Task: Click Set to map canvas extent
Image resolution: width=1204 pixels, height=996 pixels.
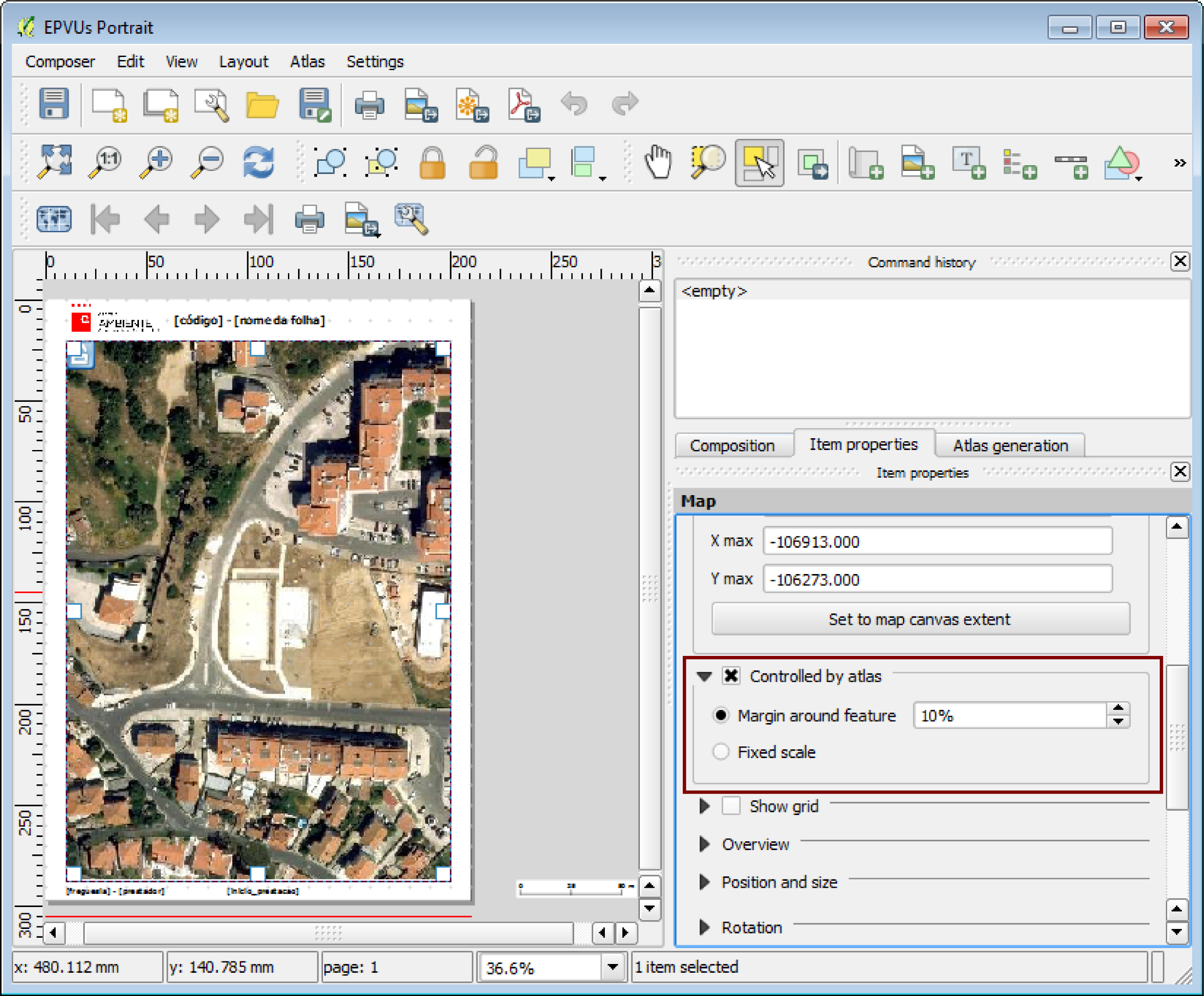Action: [920, 619]
